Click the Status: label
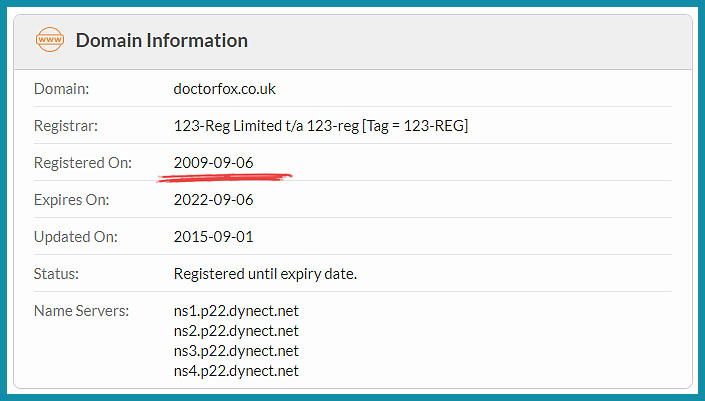705x401 pixels. click(56, 274)
